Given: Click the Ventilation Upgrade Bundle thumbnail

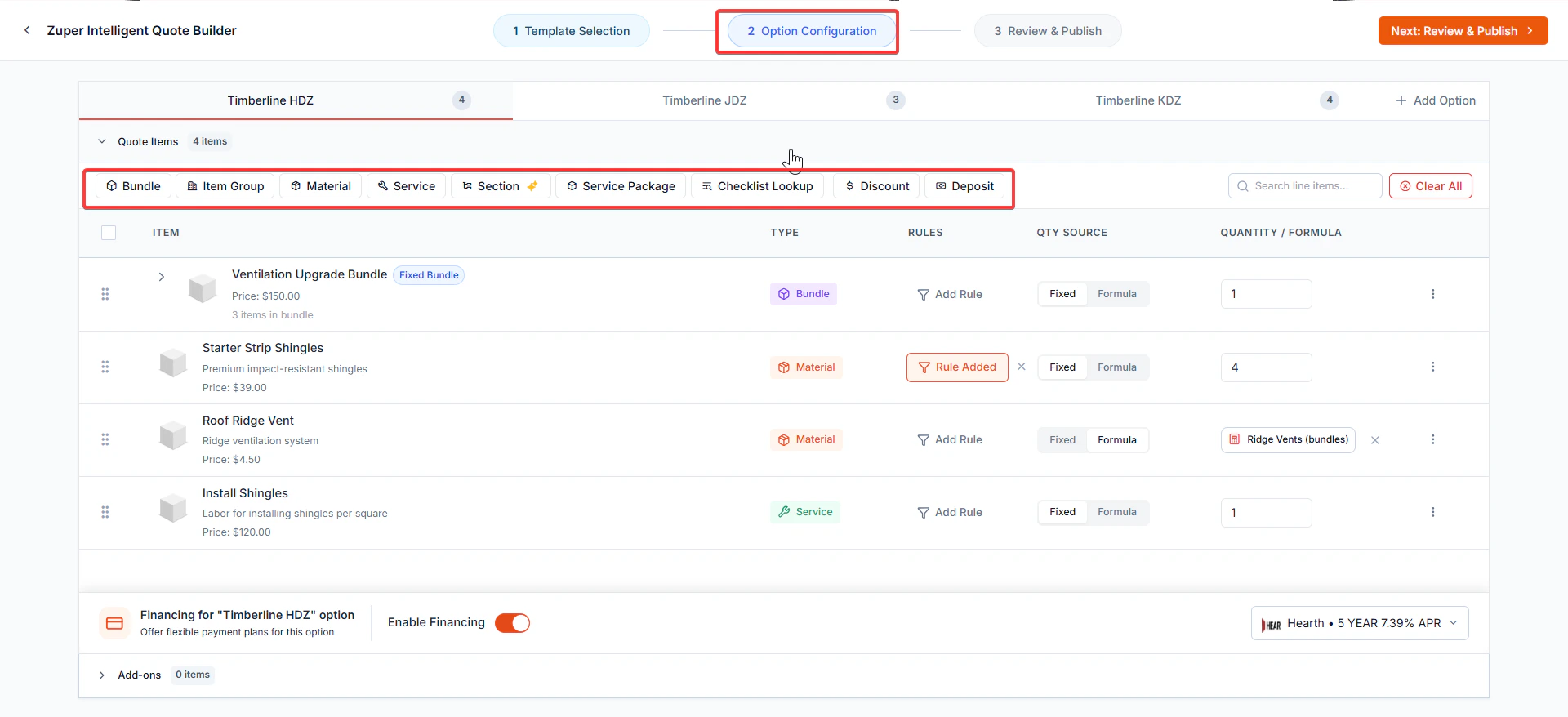Looking at the screenshot, I should pyautogui.click(x=203, y=289).
